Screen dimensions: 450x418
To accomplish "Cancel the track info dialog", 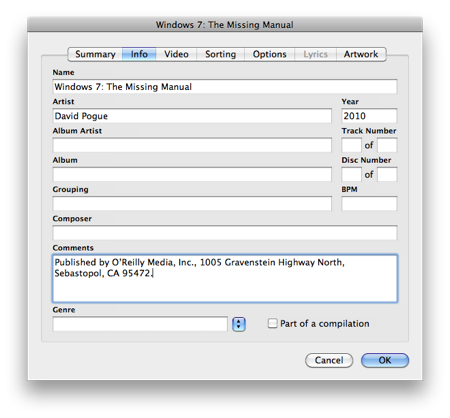I will [329, 360].
